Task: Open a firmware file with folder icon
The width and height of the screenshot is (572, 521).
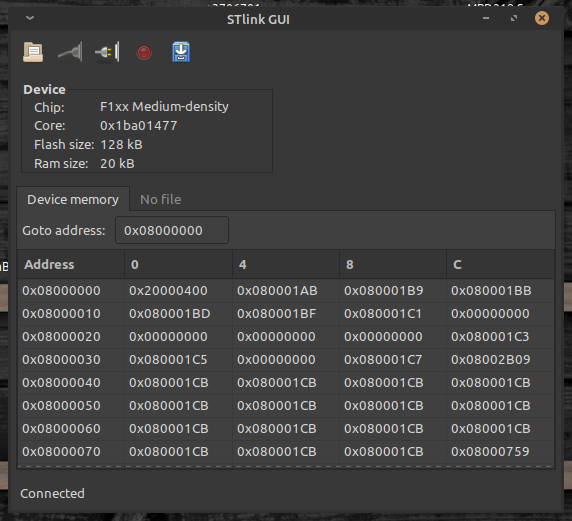Action: (33, 52)
